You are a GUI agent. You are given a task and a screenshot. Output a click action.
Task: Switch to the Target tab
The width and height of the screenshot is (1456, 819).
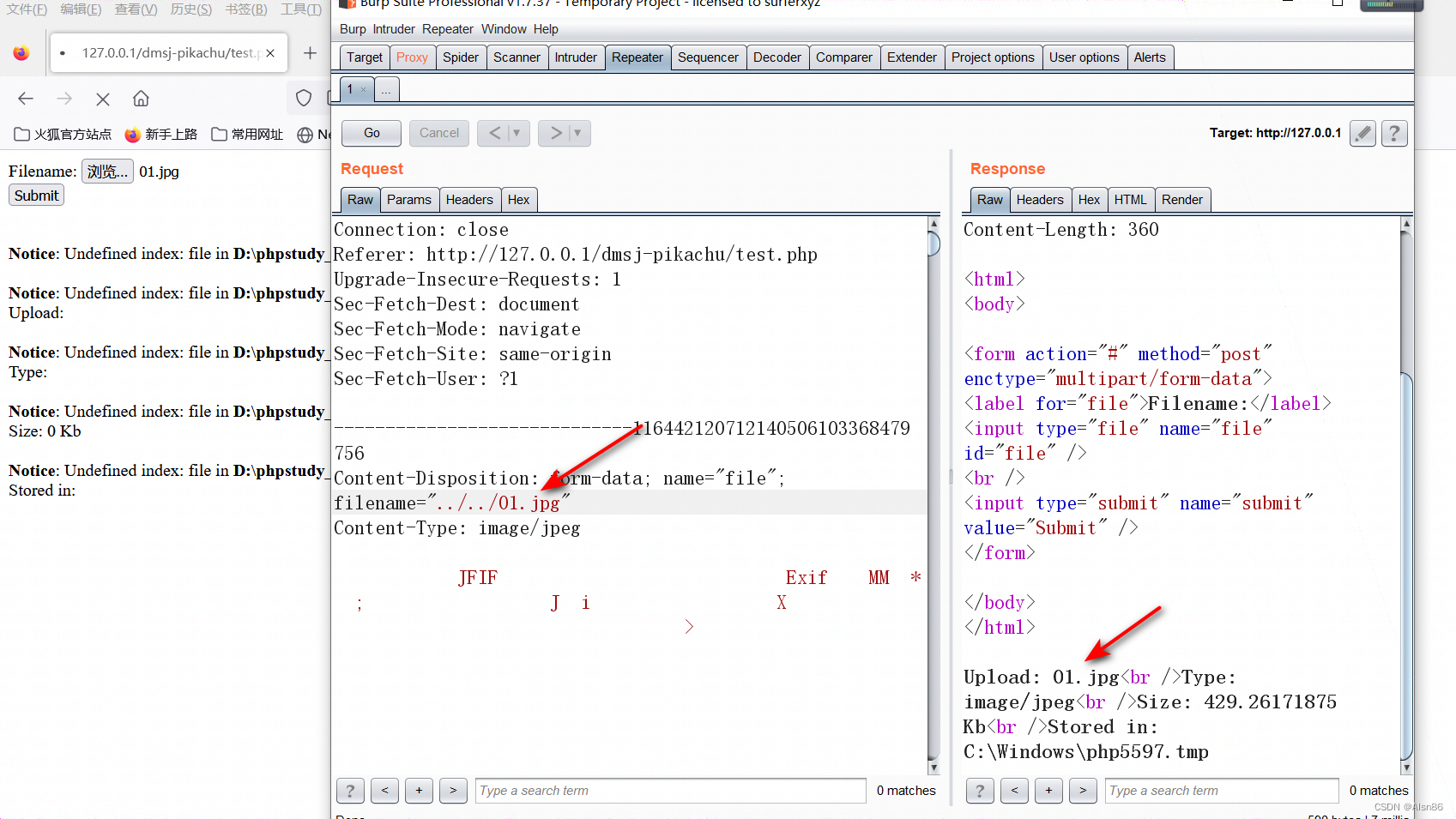tap(365, 57)
